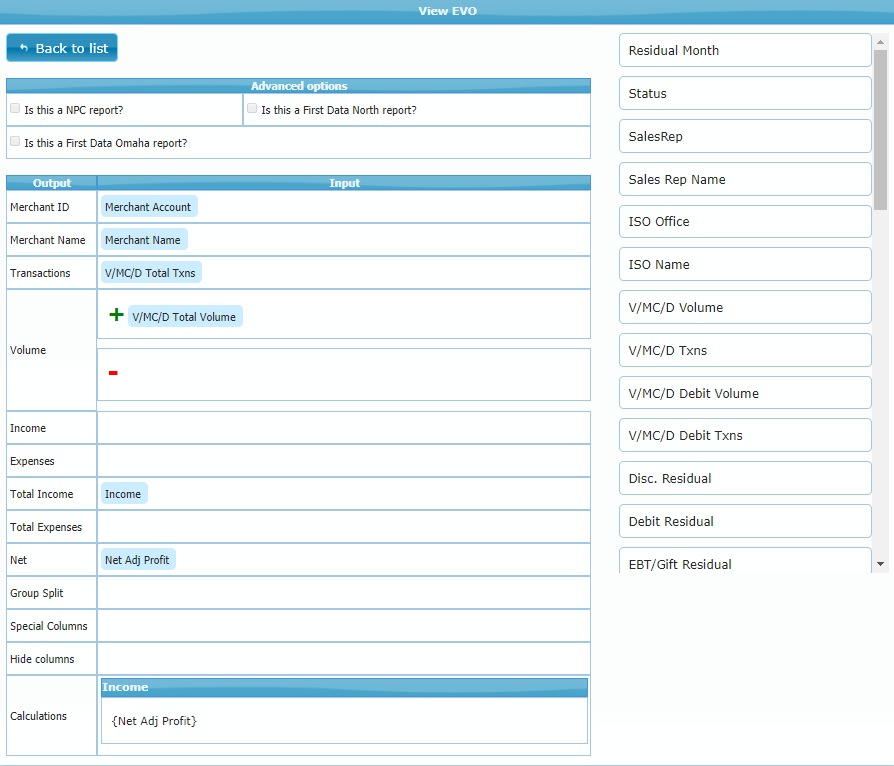Enable the NPC report checkbox
This screenshot has width=894, height=766.
(x=15, y=108)
